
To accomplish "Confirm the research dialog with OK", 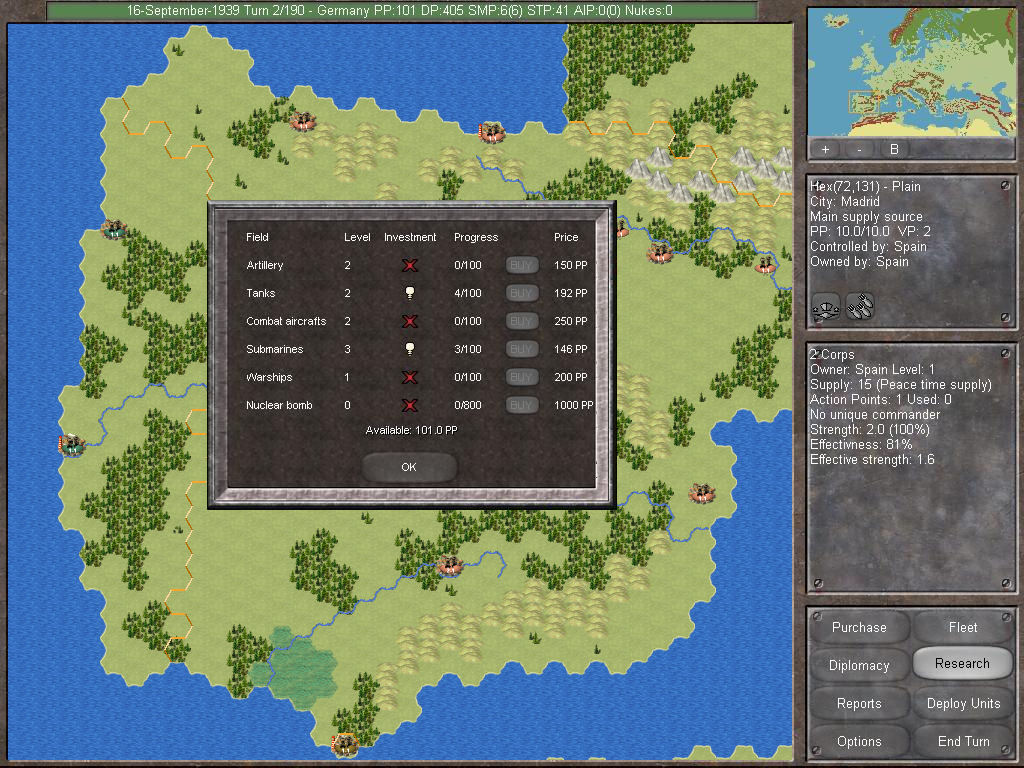I will pyautogui.click(x=409, y=467).
